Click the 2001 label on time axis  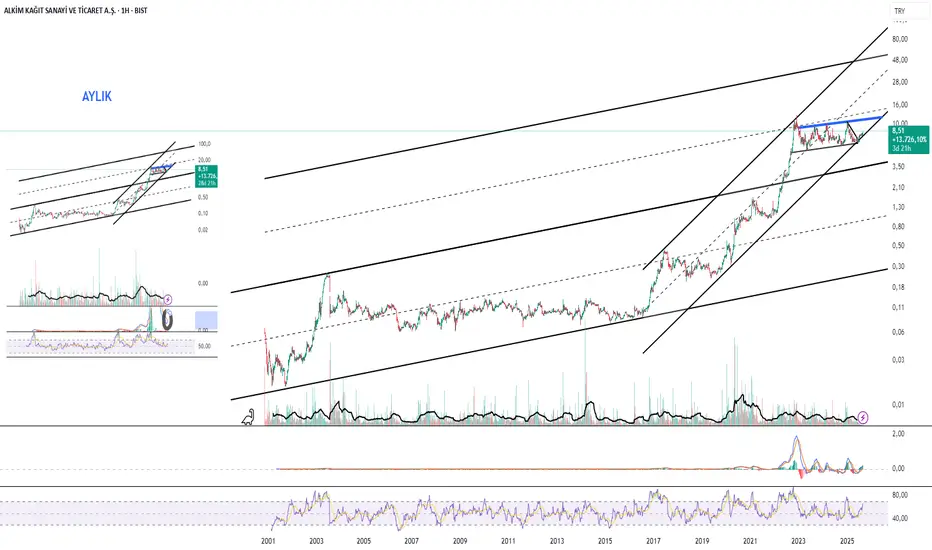point(268,541)
